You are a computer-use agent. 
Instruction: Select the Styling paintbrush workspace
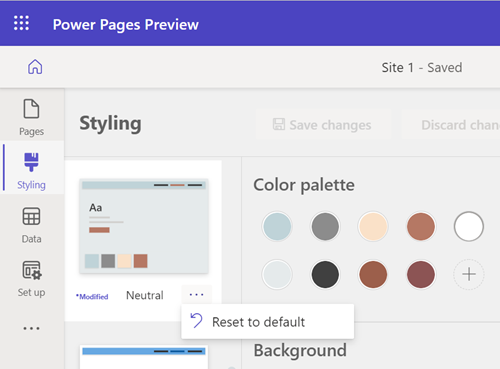(32, 171)
